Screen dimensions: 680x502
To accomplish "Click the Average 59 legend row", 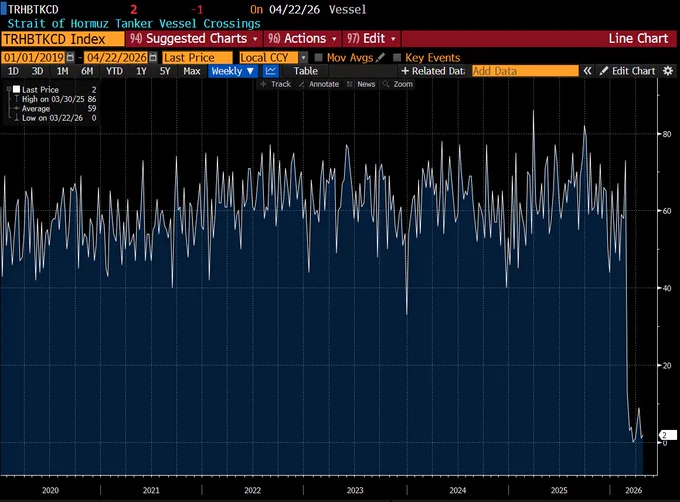I will 56,108.
